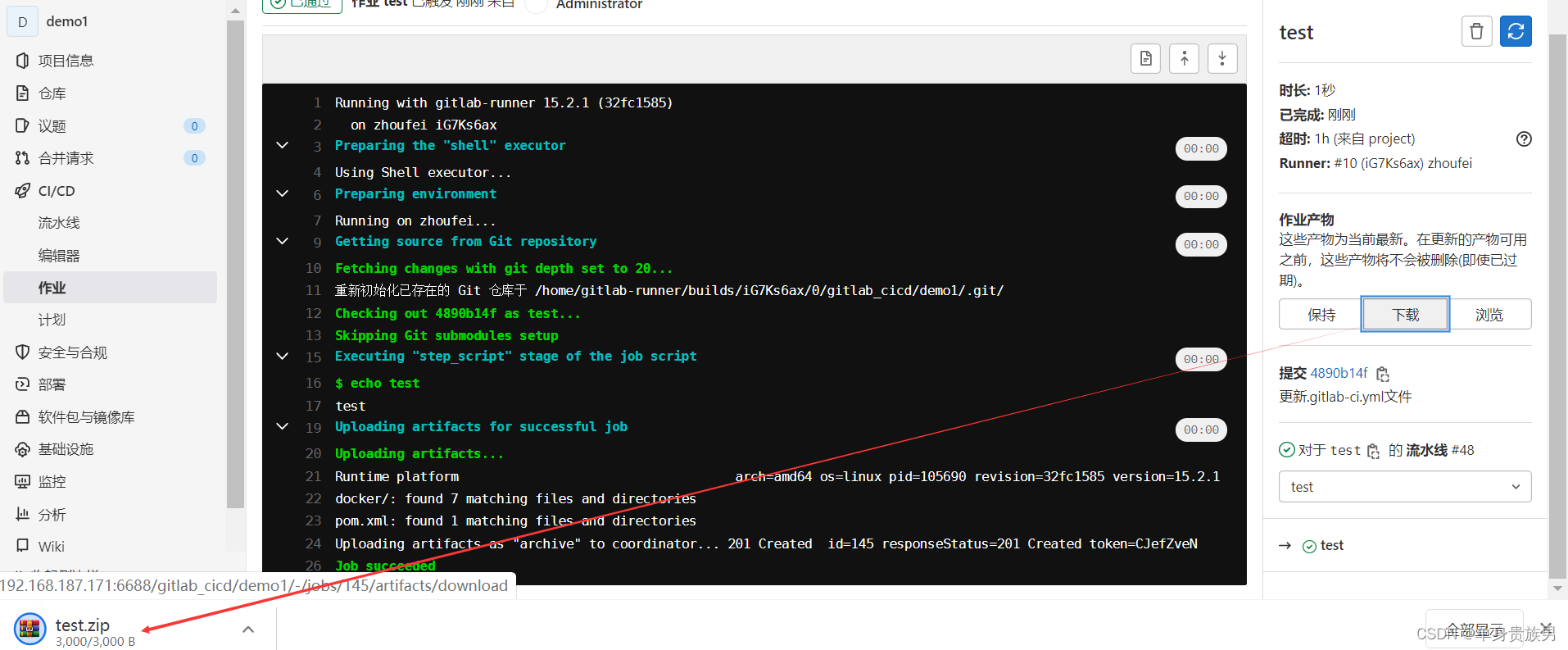
Task: Collapse the Preparing environment section
Action: pyautogui.click(x=282, y=193)
